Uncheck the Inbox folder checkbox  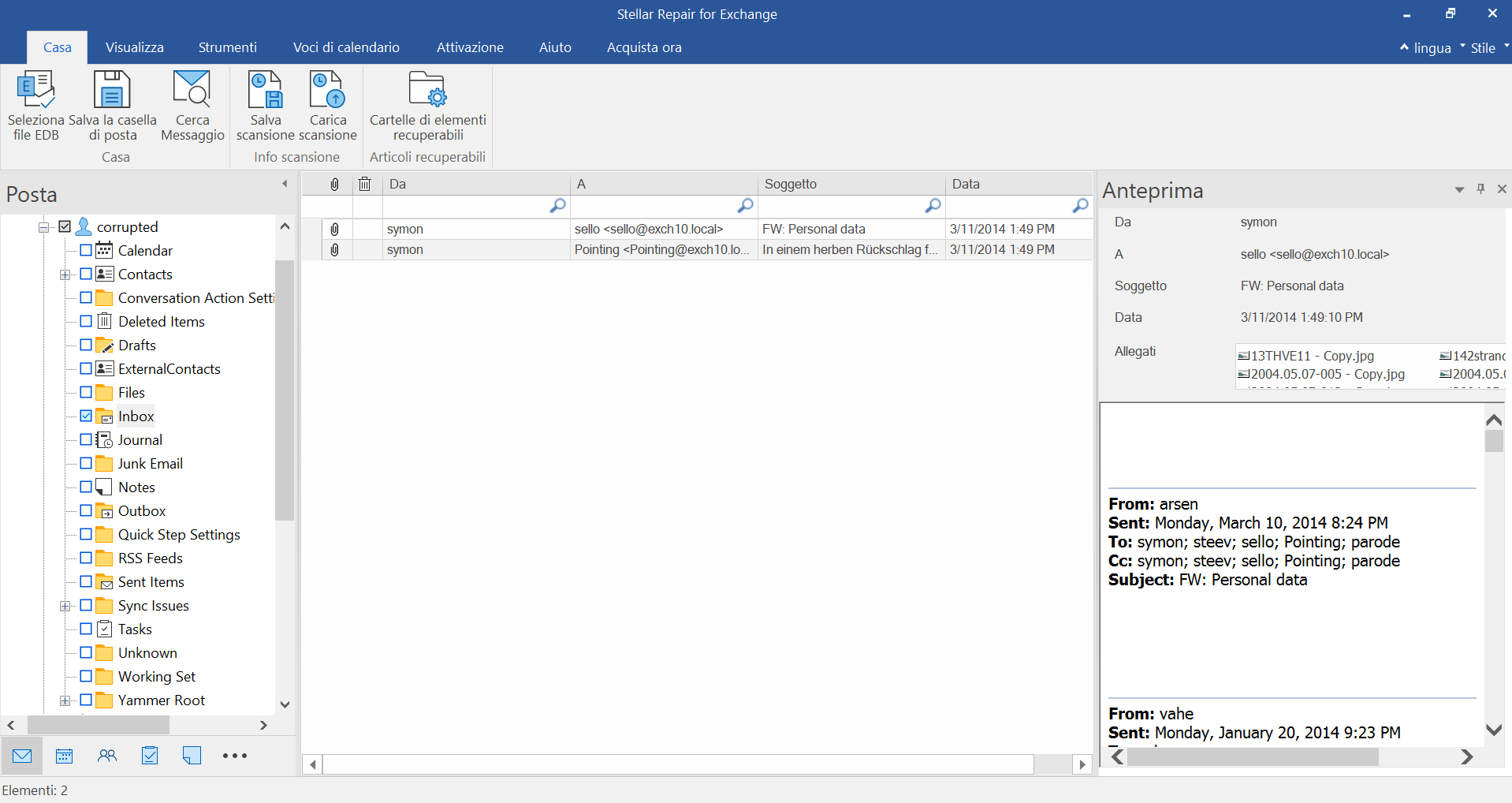(86, 416)
